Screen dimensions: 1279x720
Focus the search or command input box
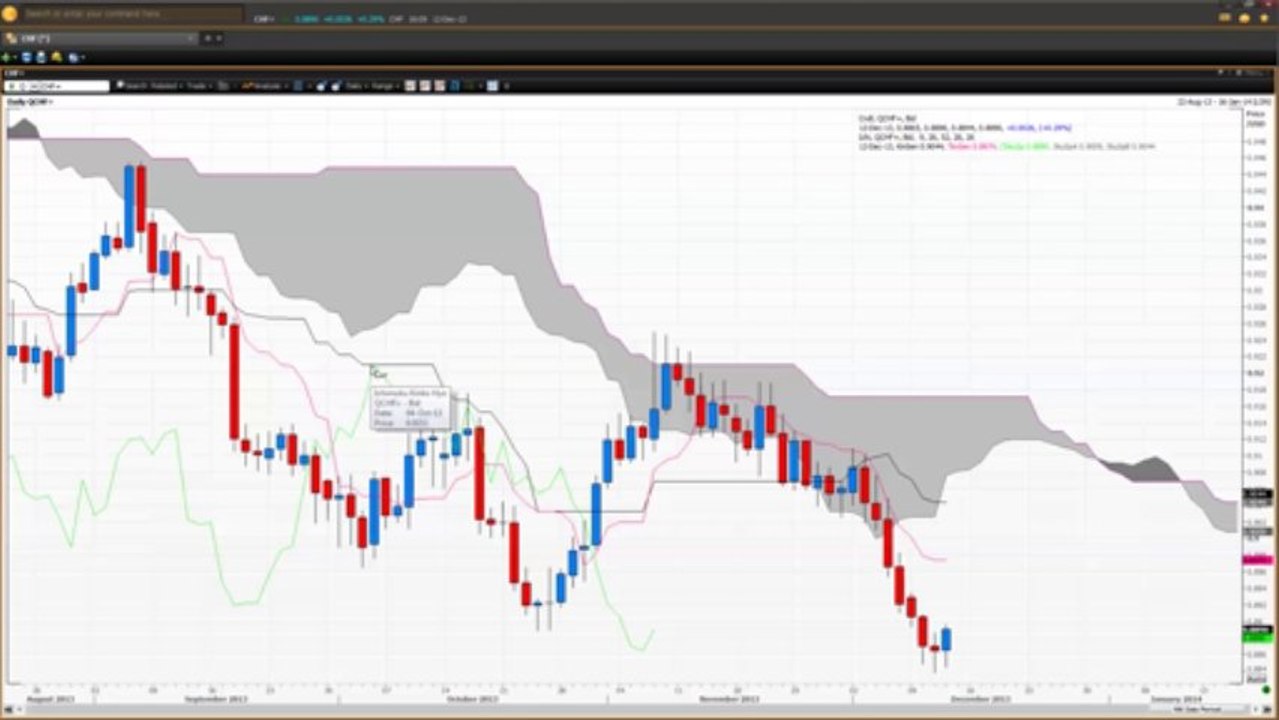pyautogui.click(x=132, y=14)
